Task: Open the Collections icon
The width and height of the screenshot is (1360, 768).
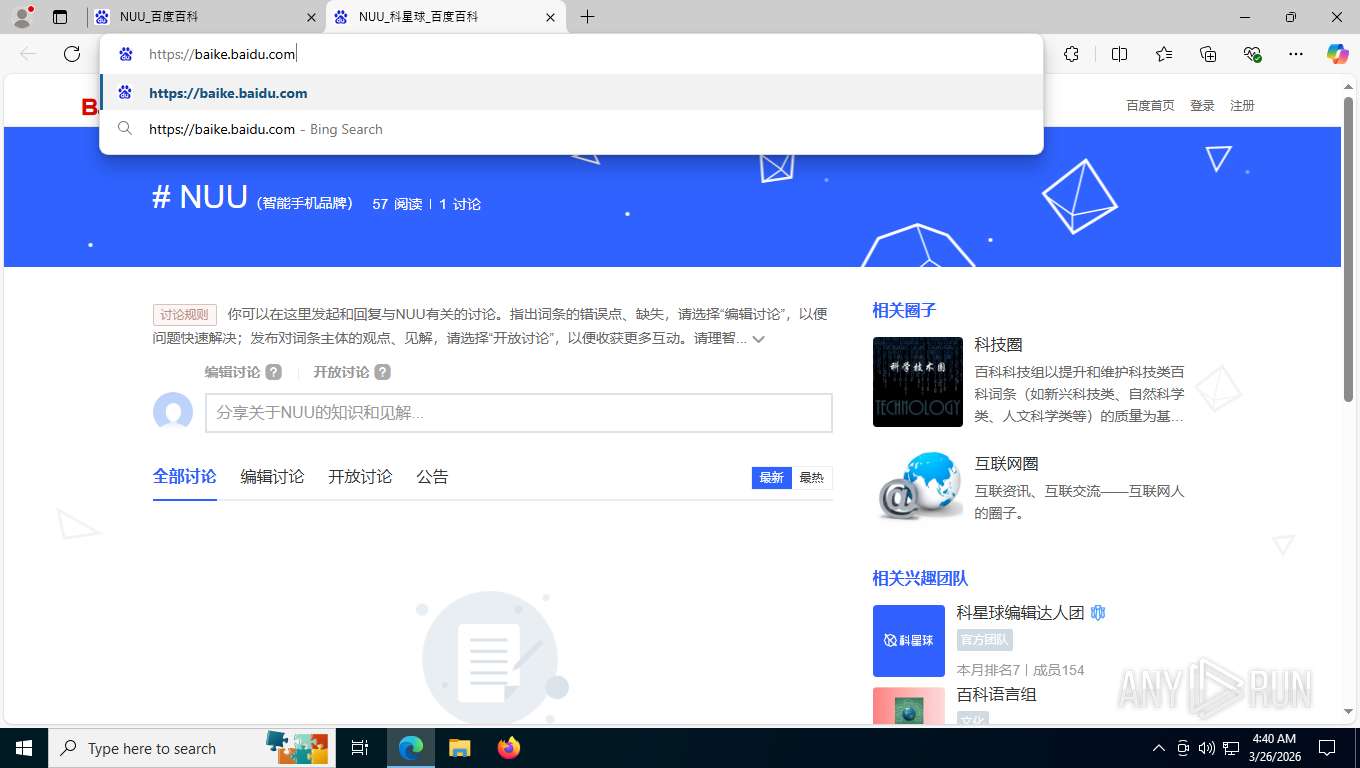Action: tap(1208, 54)
